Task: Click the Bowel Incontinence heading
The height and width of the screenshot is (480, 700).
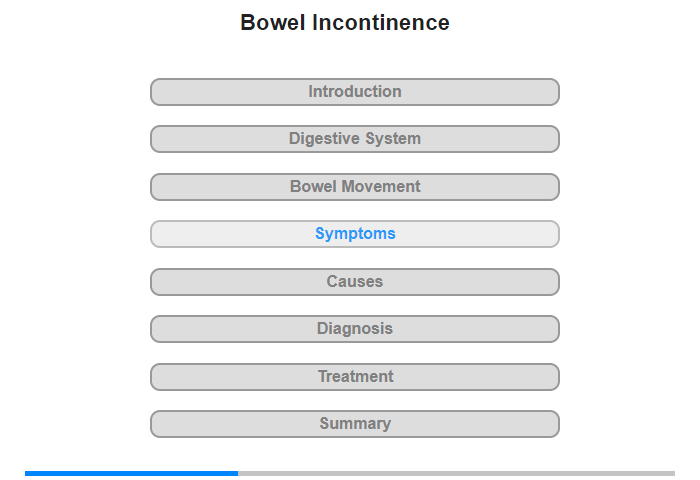Action: [345, 22]
